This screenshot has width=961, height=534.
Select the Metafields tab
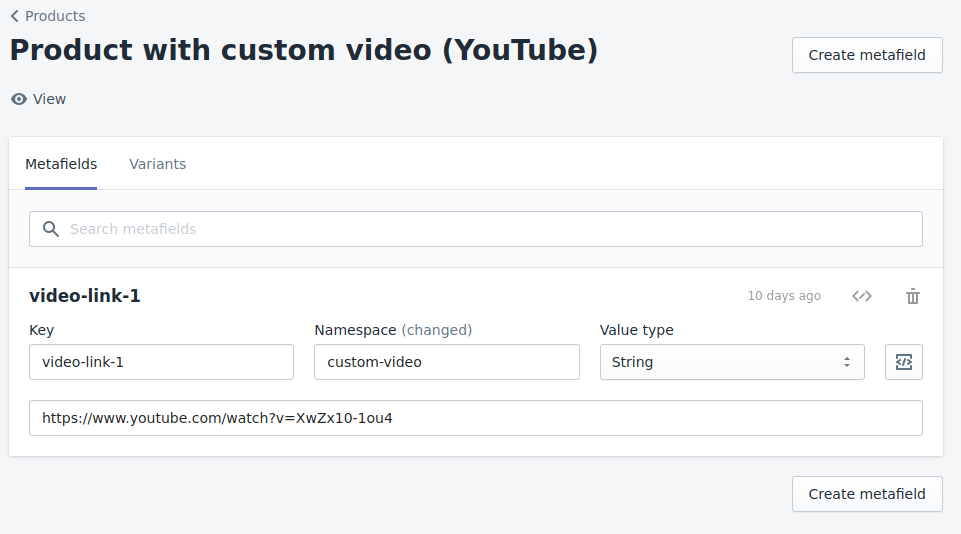61,164
